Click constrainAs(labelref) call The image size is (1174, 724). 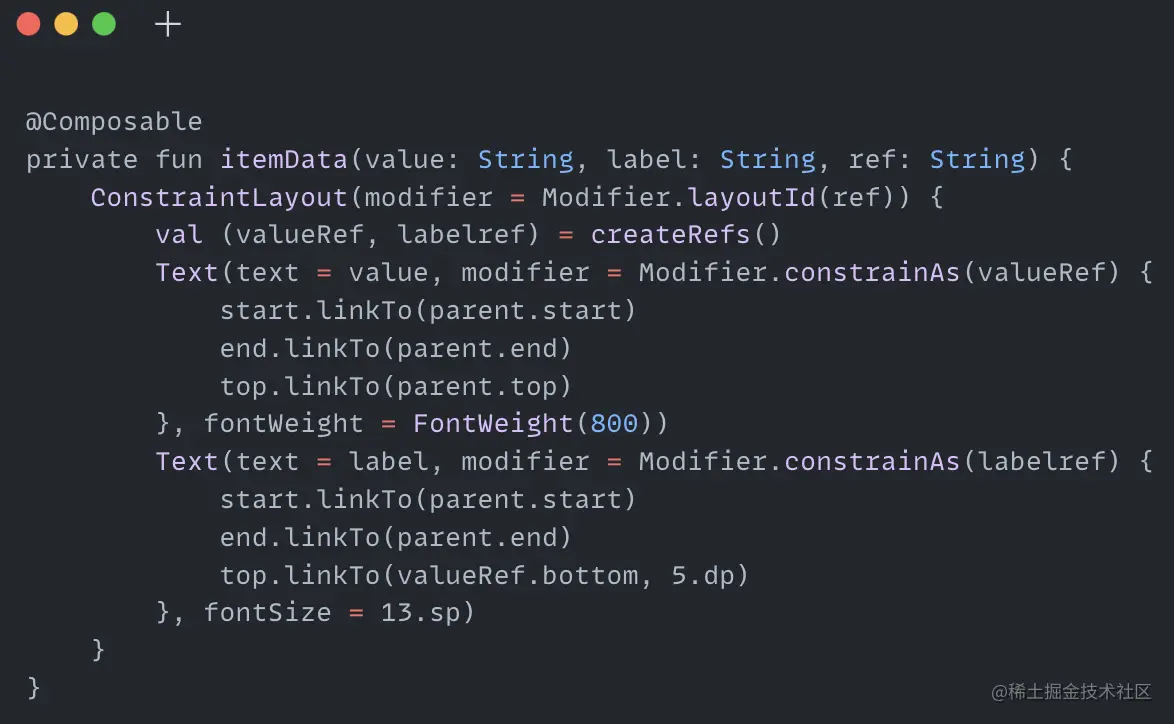(952, 461)
